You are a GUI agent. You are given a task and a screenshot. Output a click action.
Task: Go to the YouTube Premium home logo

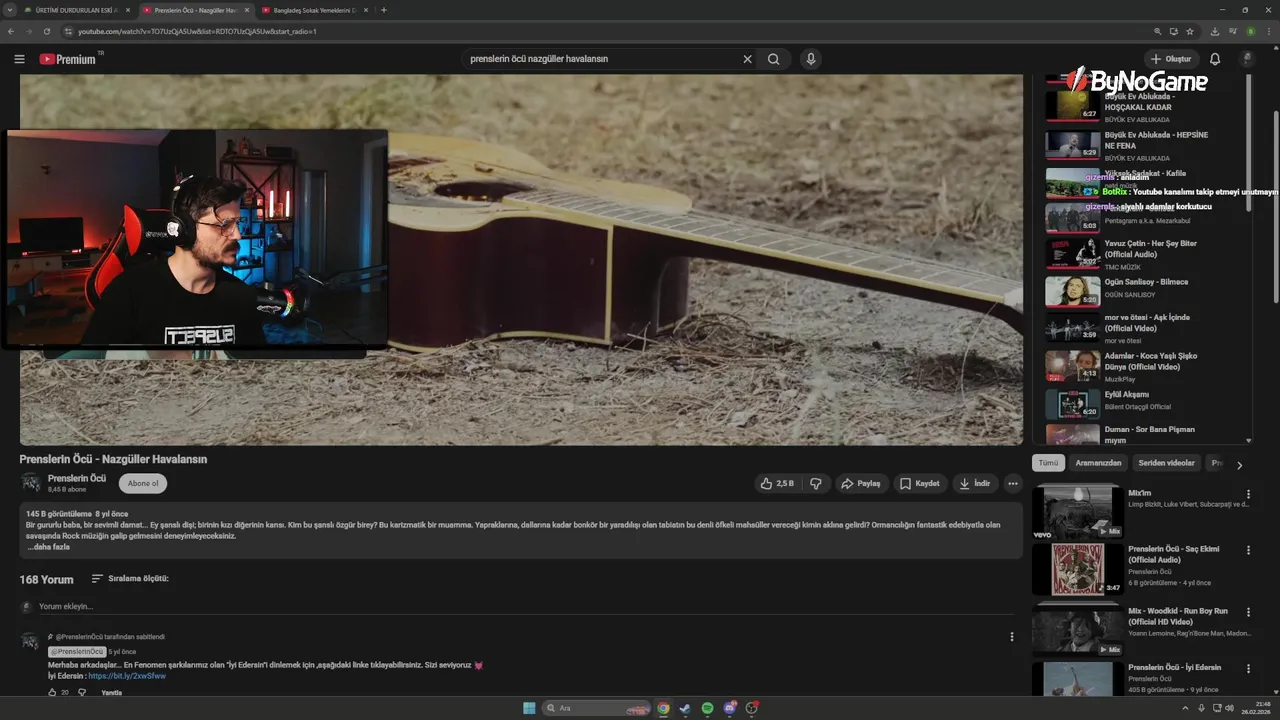[x=70, y=59]
